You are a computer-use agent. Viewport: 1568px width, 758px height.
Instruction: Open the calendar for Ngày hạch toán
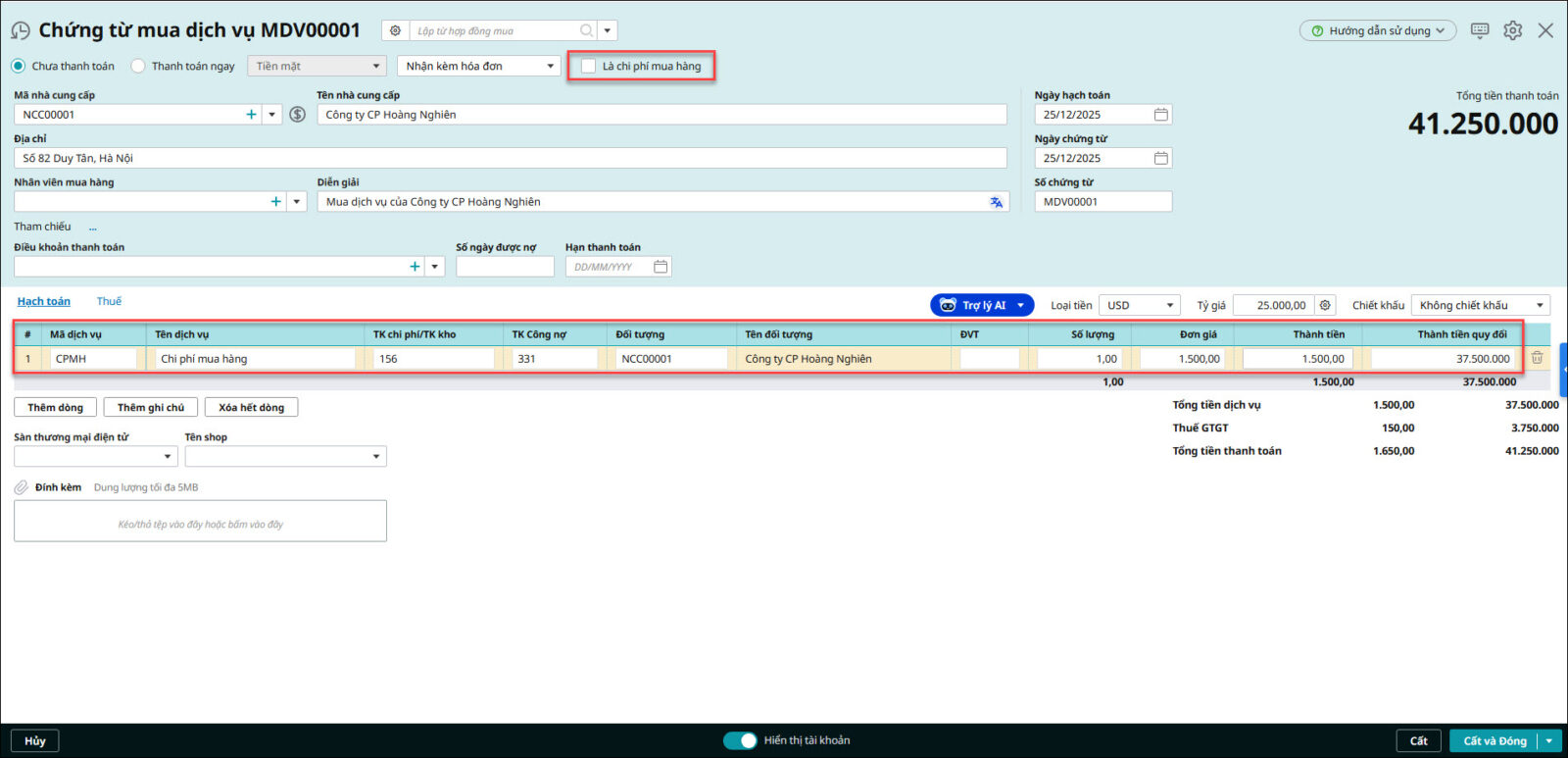pyautogui.click(x=1160, y=115)
